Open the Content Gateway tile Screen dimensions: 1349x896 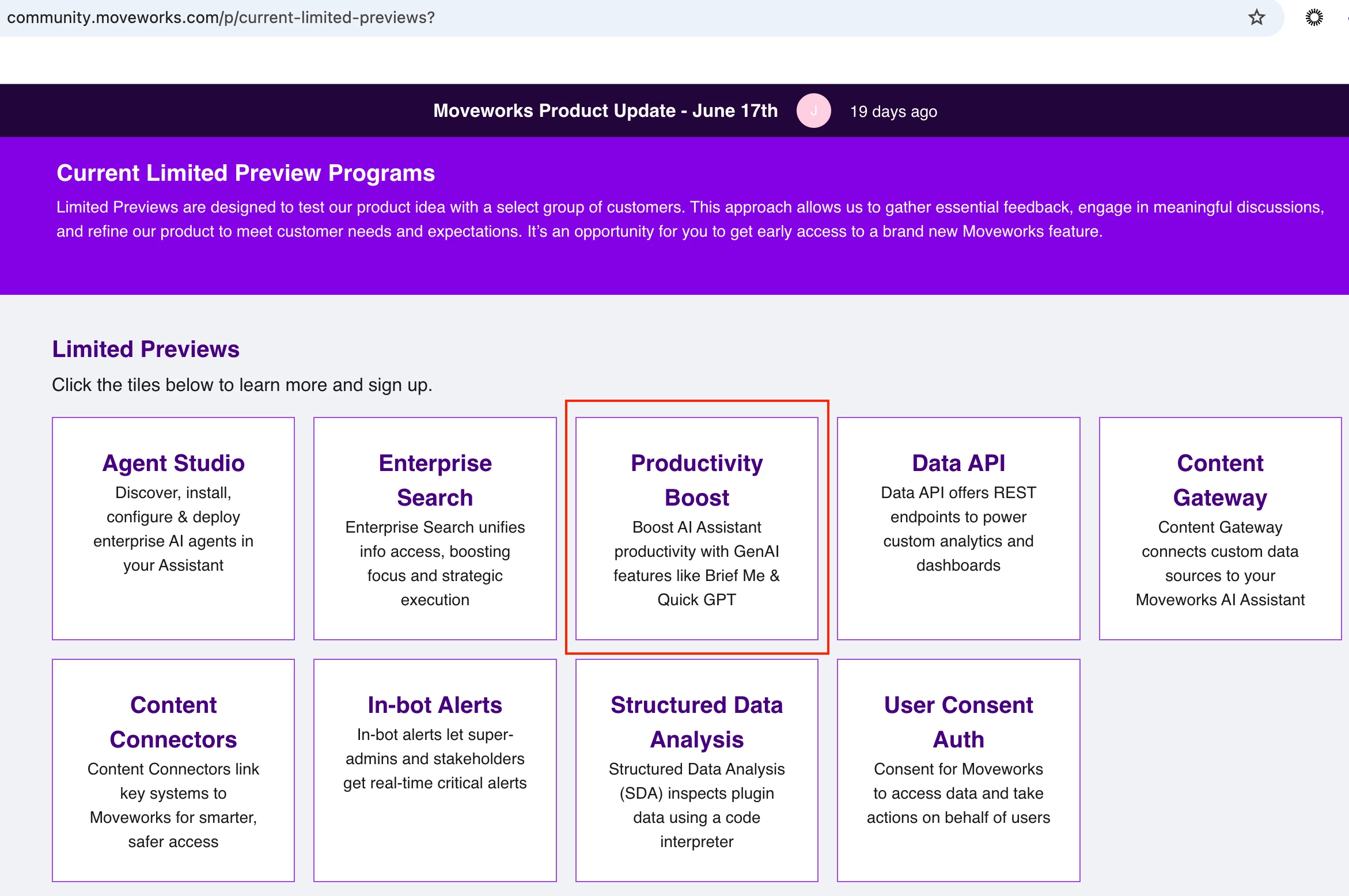1220,528
